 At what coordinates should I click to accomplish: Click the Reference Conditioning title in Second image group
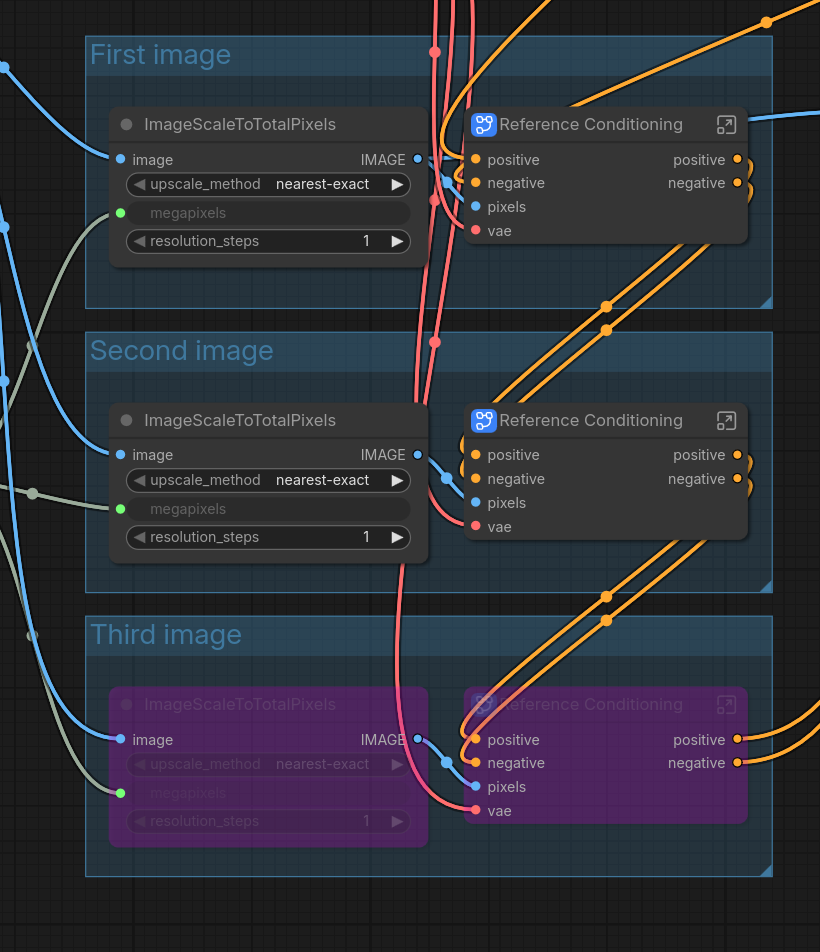(591, 421)
